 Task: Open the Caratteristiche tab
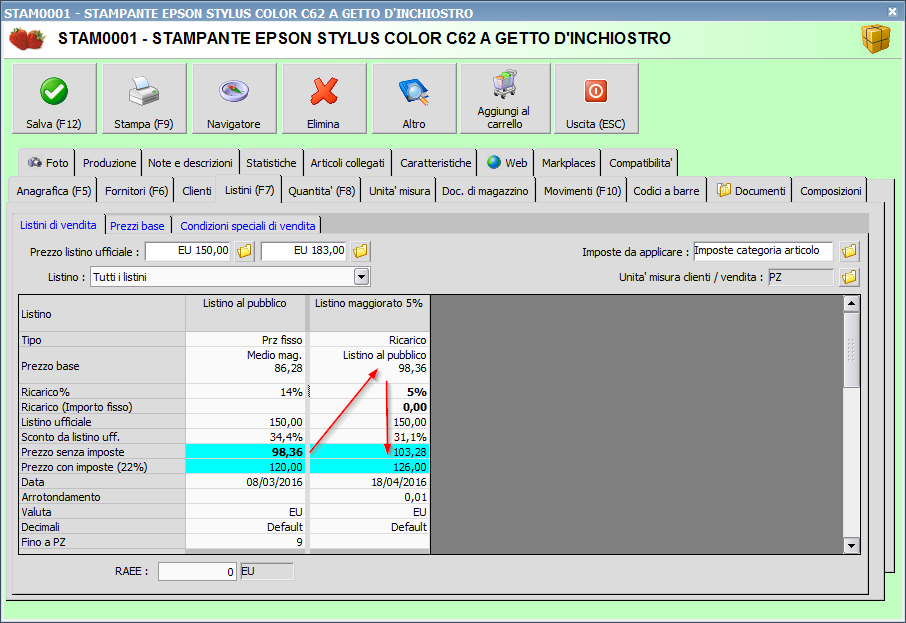[x=436, y=163]
